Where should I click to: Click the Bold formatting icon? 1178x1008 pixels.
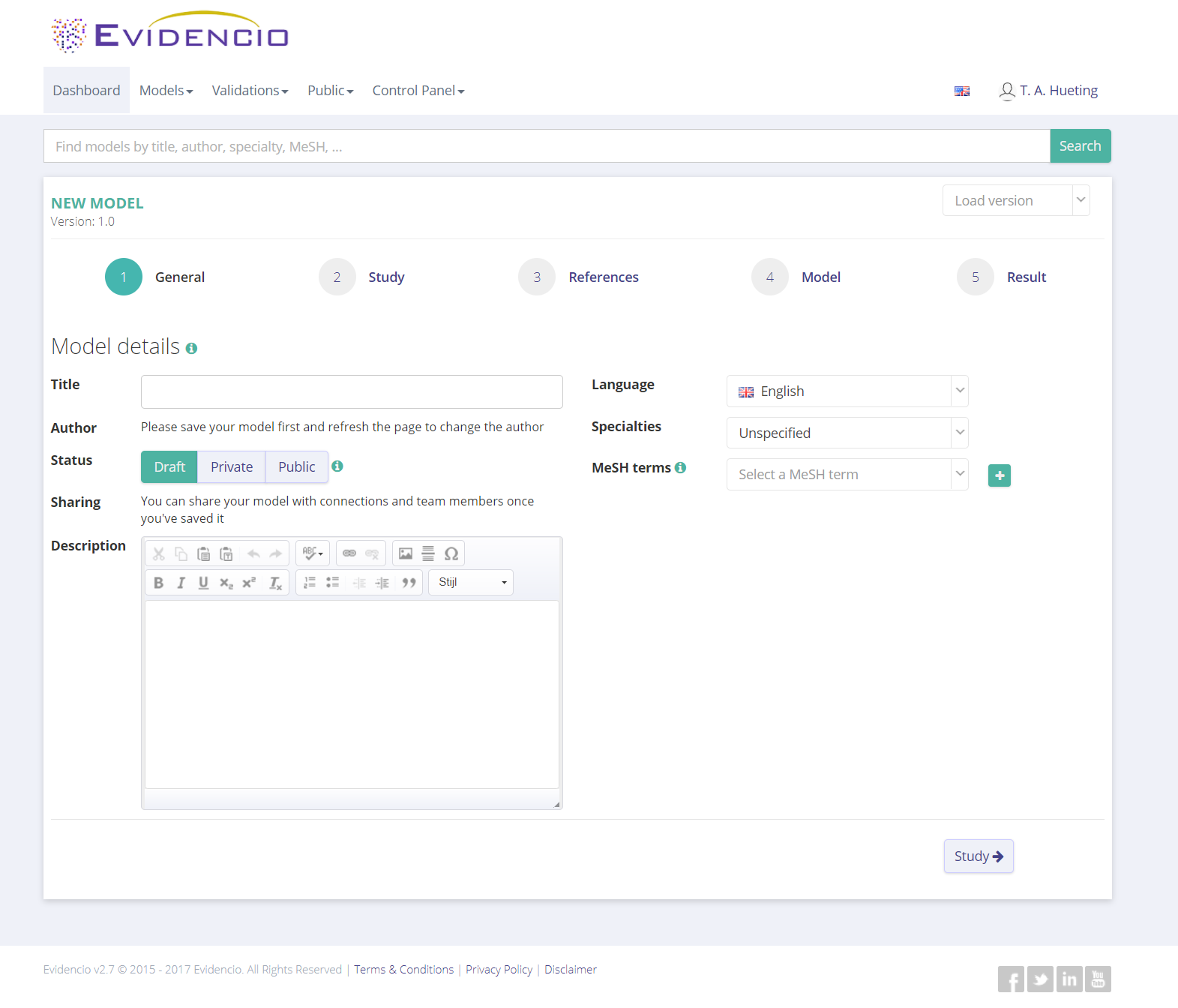158,583
